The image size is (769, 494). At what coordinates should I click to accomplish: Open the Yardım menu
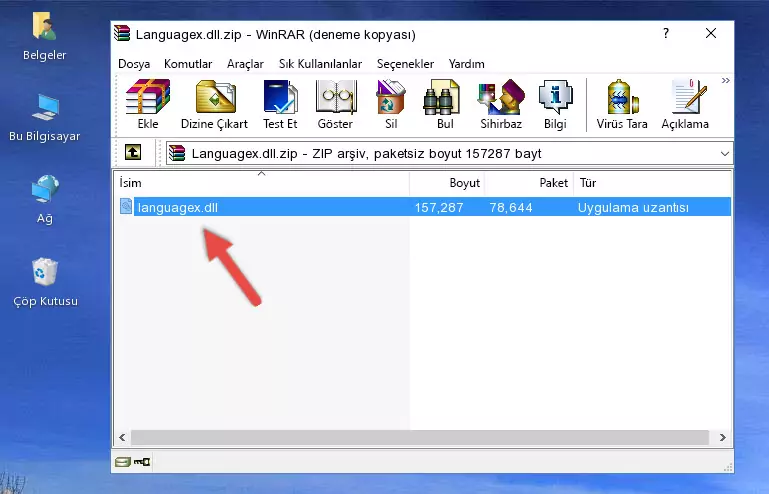pos(466,64)
